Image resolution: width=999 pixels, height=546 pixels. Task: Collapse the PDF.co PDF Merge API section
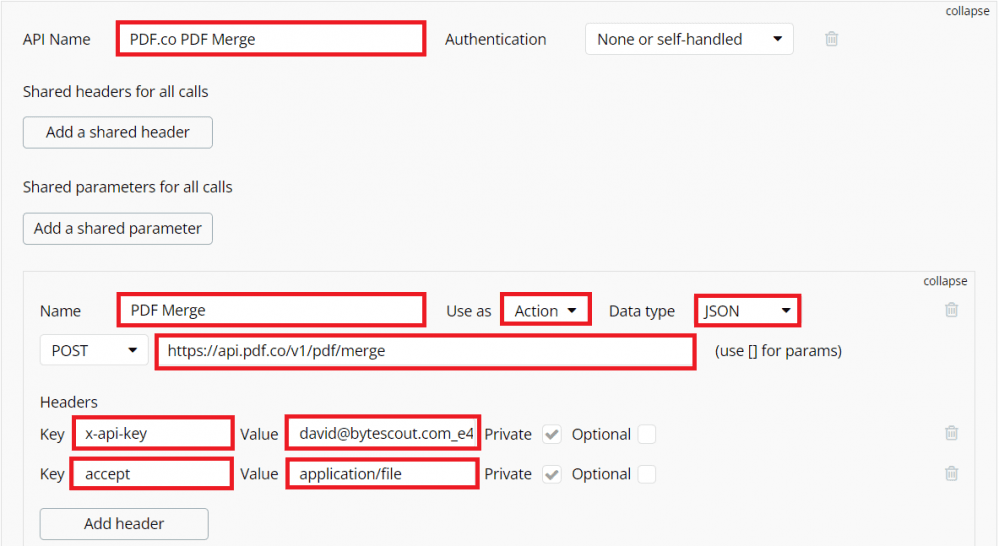point(967,12)
